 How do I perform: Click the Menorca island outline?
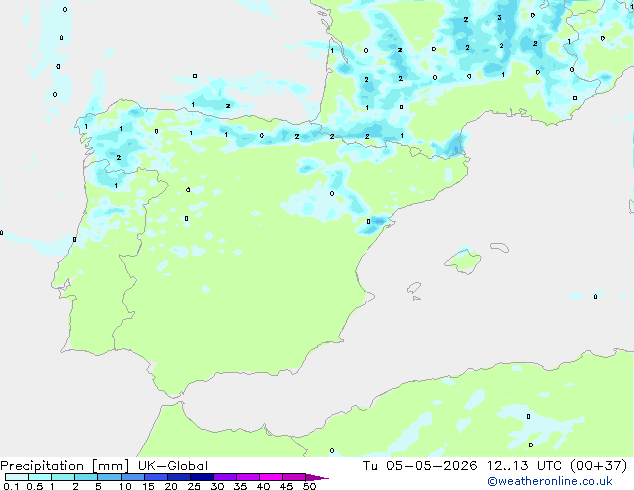pyautogui.click(x=499, y=247)
